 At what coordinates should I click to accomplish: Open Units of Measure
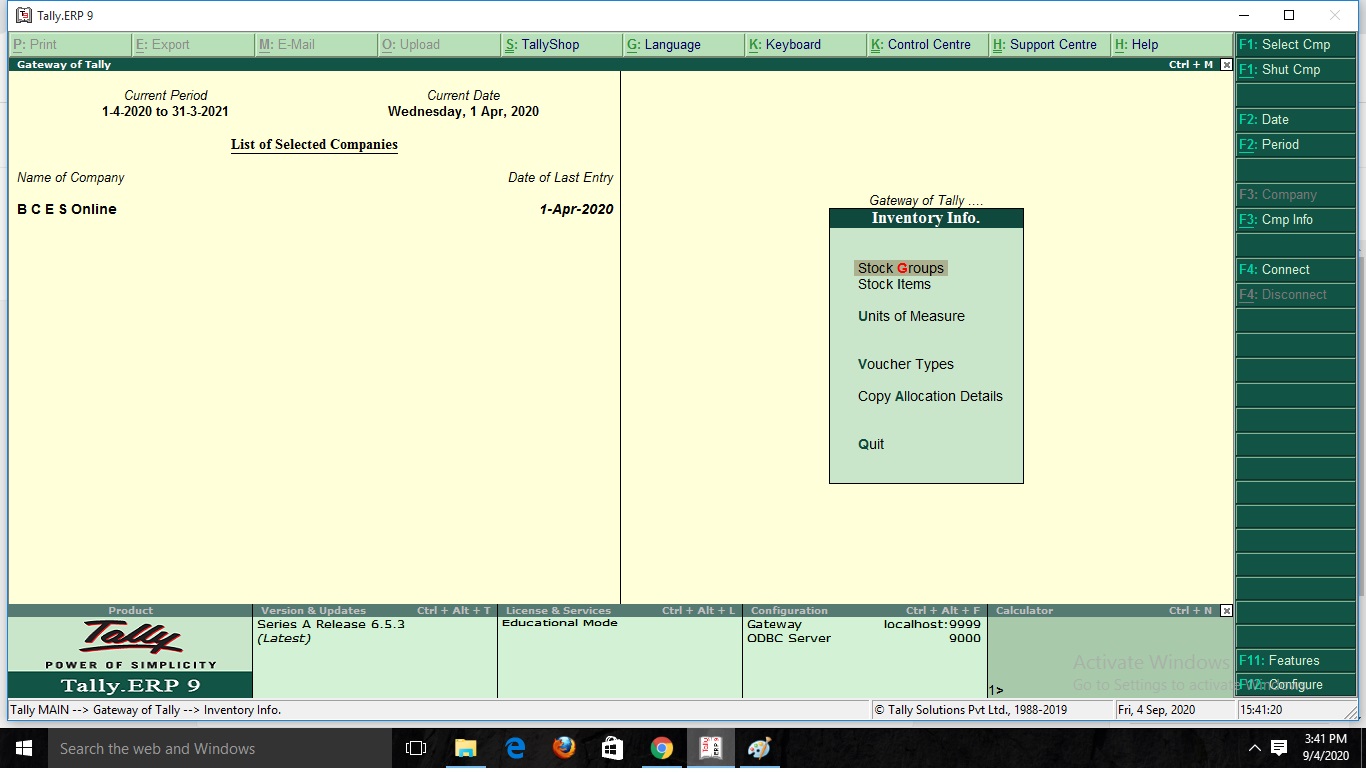[x=911, y=316]
